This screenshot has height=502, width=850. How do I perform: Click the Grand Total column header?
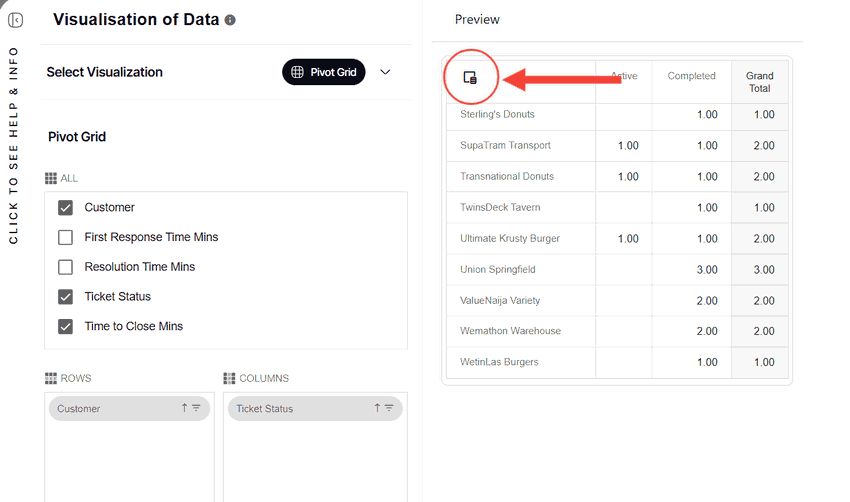click(759, 82)
